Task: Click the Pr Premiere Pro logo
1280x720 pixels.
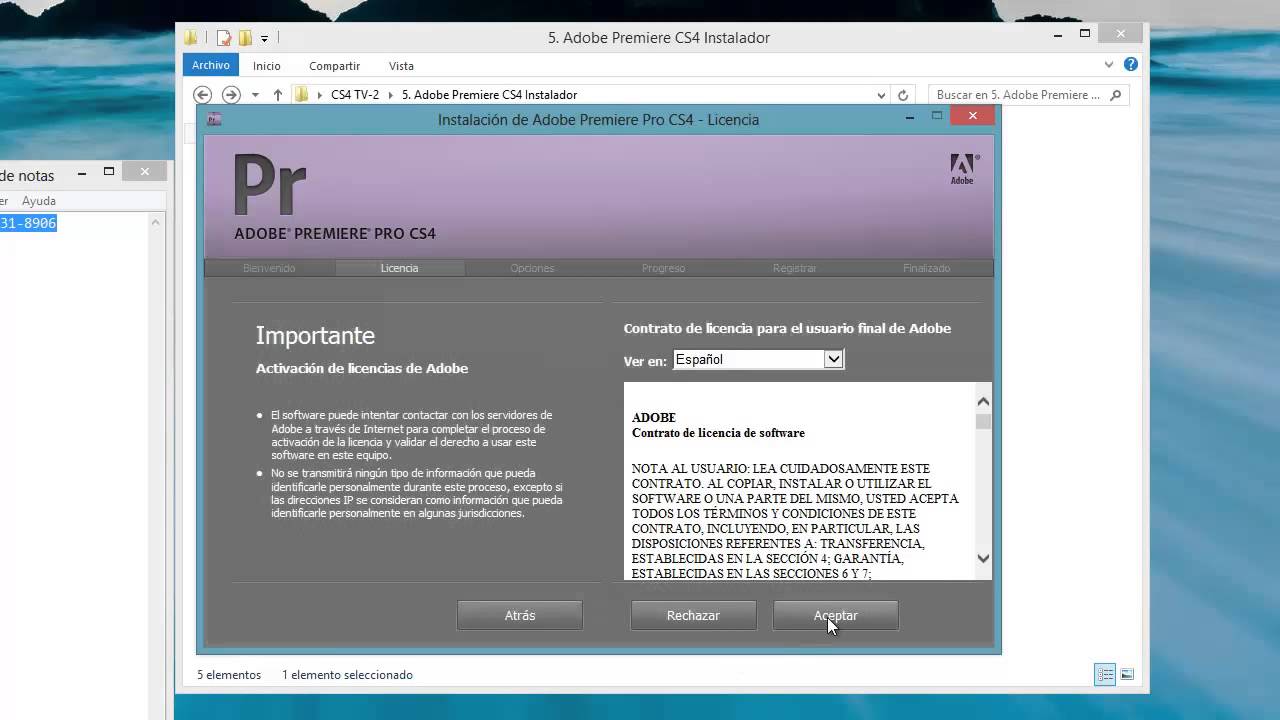Action: pyautogui.click(x=269, y=185)
